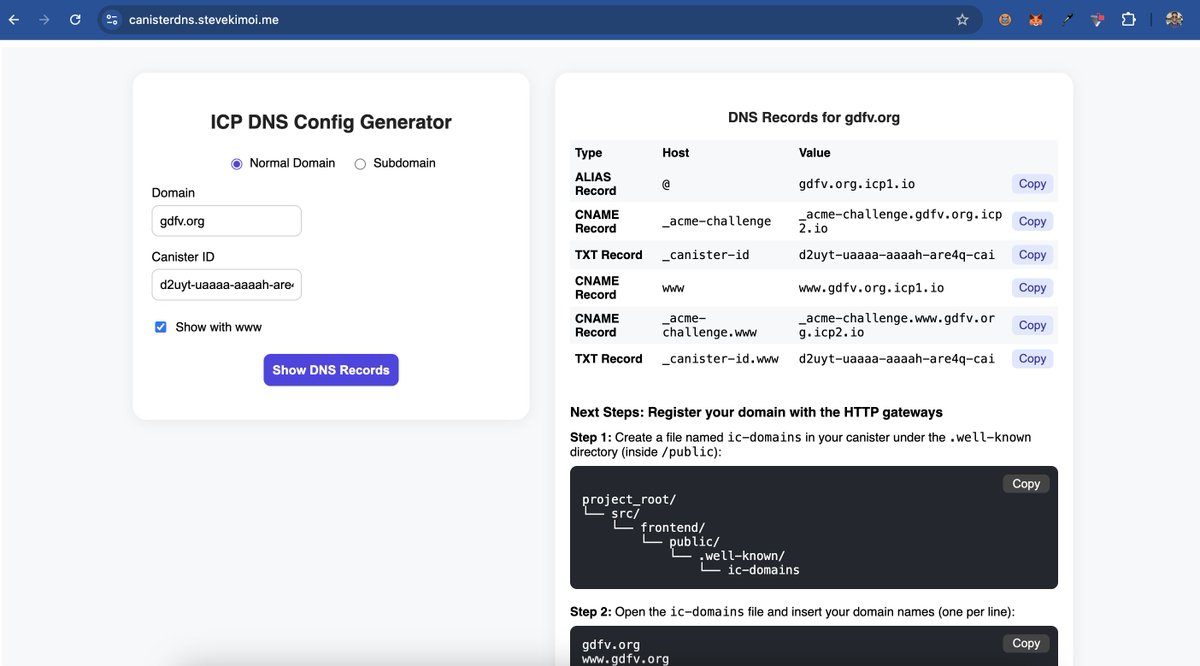This screenshot has height=666, width=1200.
Task: Go back with the browser back arrow
Action: pyautogui.click(x=14, y=19)
